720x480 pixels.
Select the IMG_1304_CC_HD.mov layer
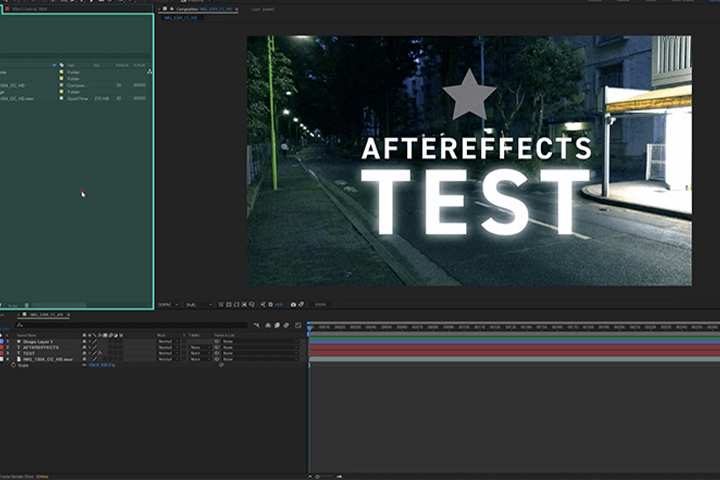(x=48, y=359)
